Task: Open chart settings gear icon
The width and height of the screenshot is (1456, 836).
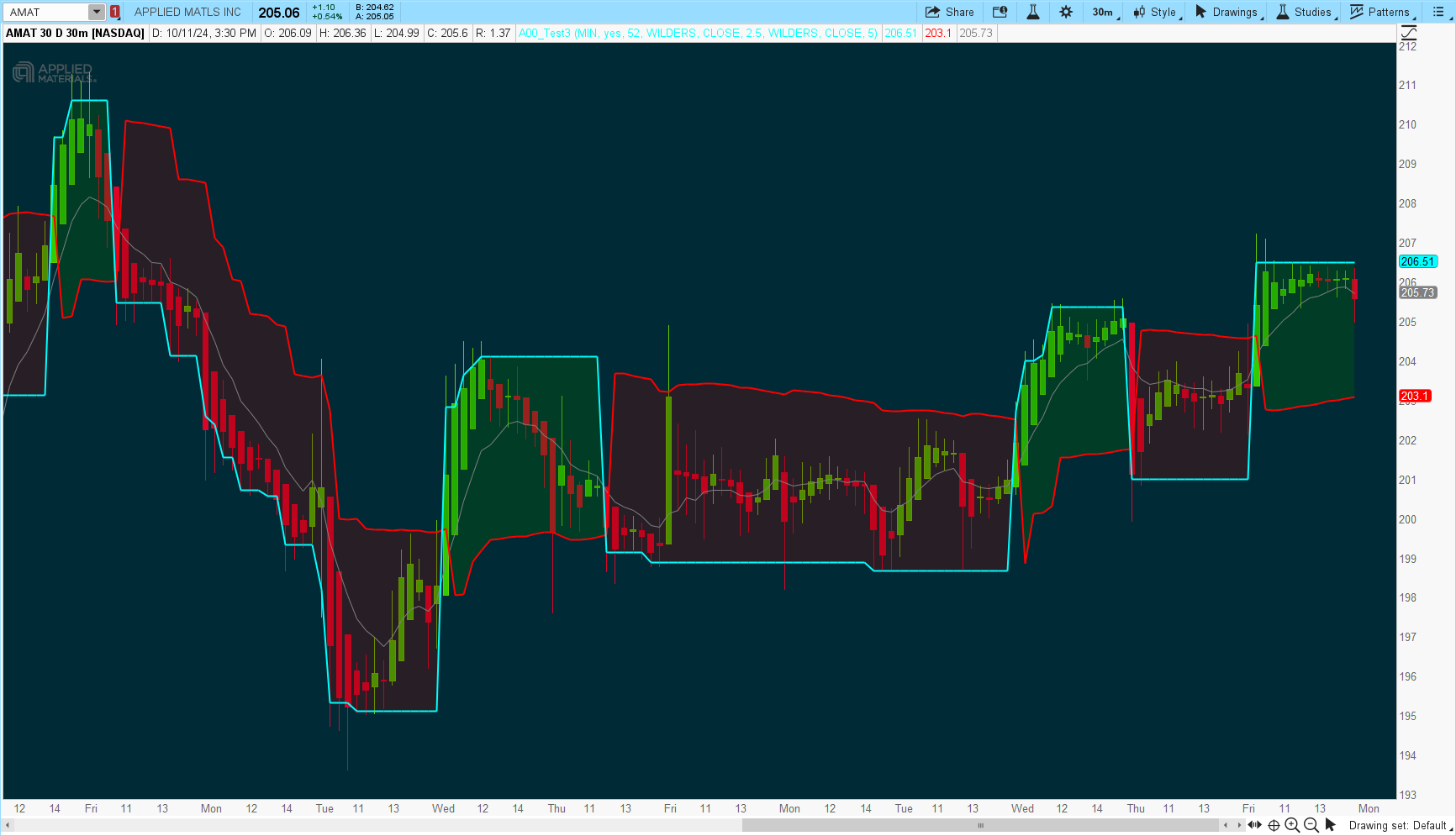Action: pyautogui.click(x=1066, y=12)
